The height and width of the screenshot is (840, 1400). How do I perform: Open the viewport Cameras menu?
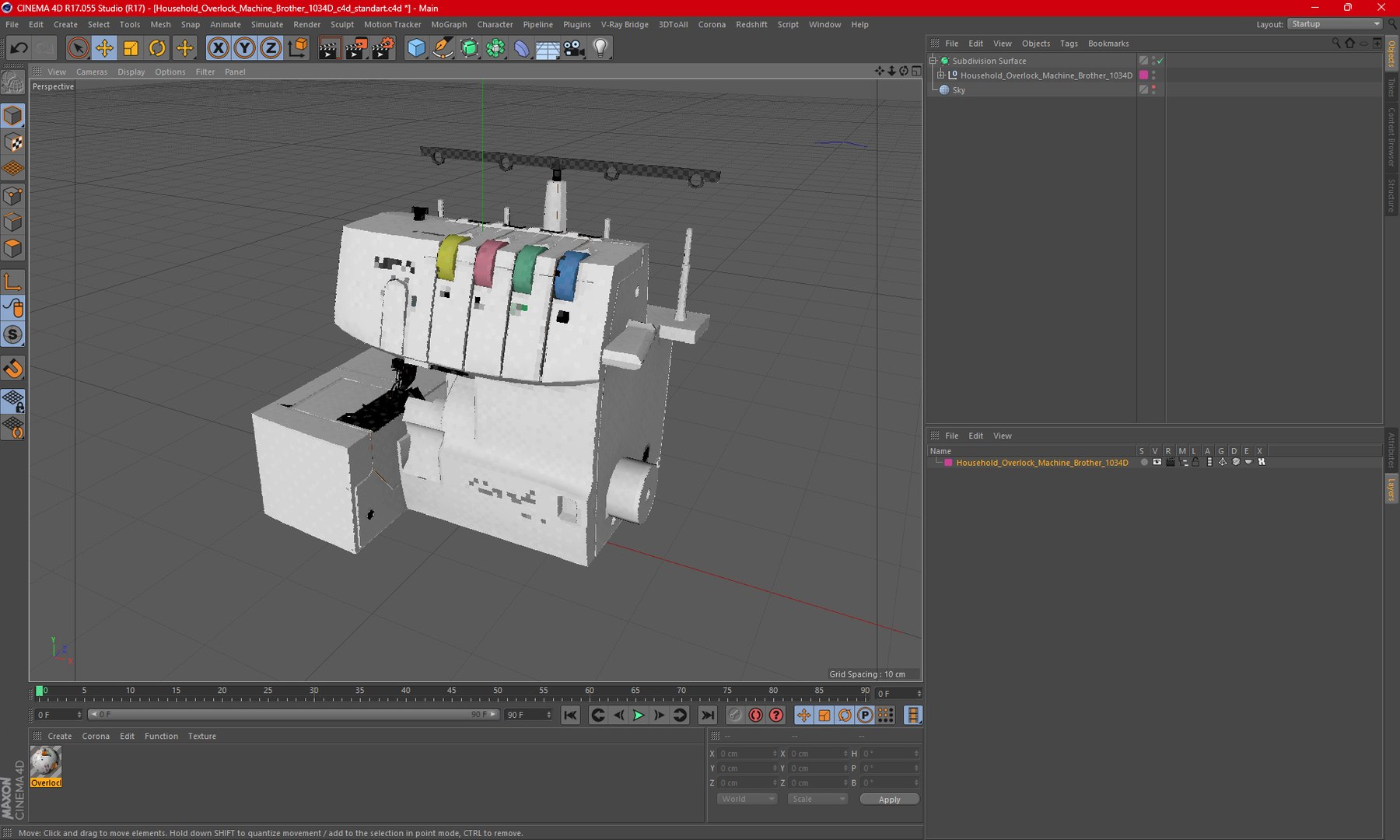[92, 72]
